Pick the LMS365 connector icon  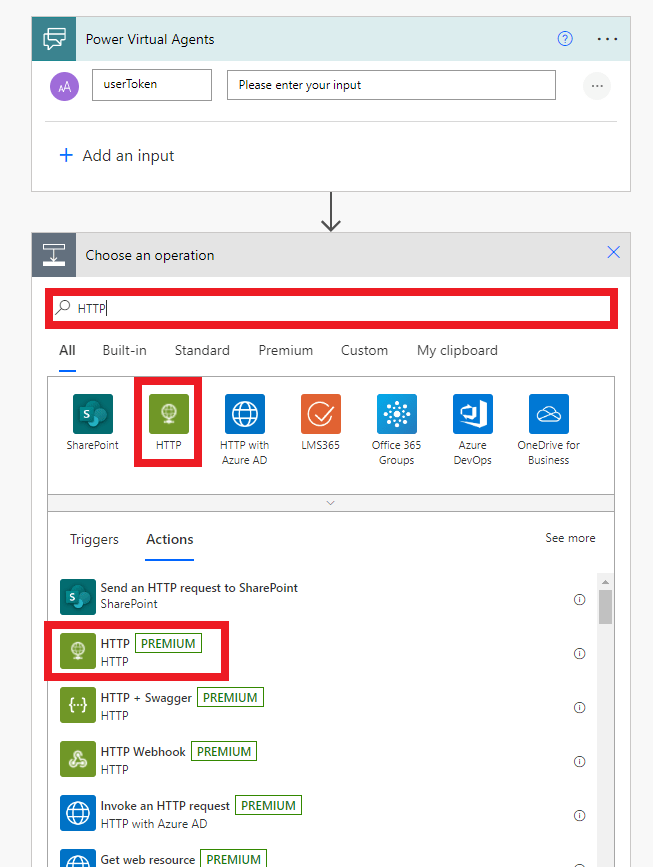321,414
